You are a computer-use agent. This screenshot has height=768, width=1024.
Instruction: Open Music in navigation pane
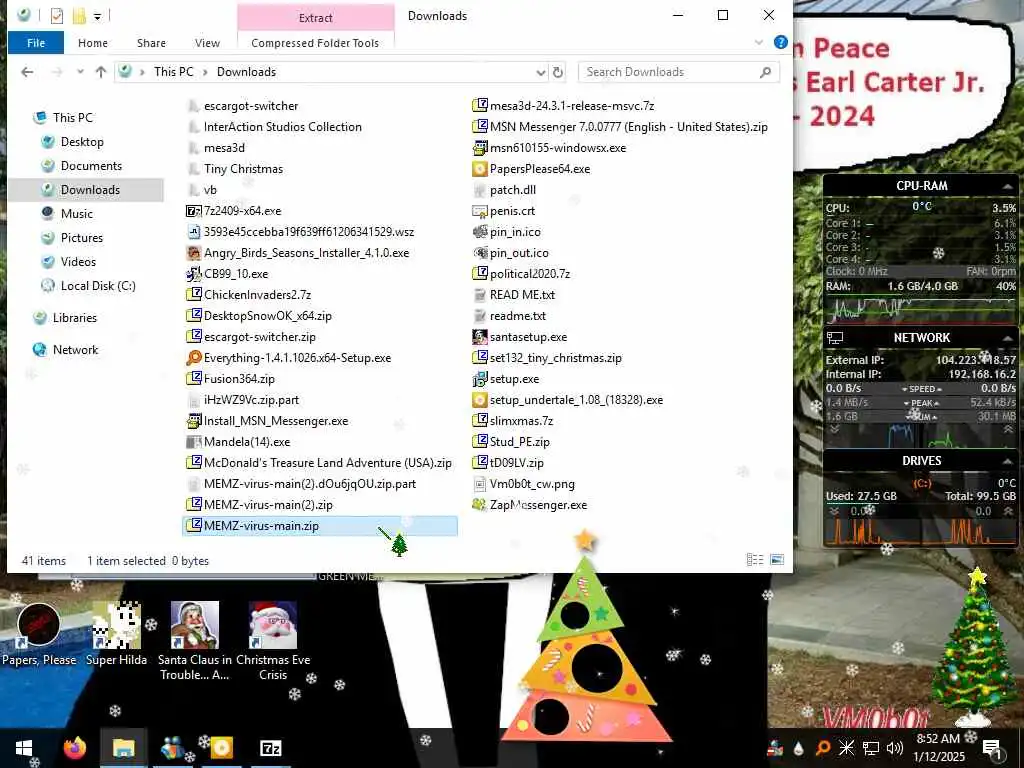coord(76,214)
